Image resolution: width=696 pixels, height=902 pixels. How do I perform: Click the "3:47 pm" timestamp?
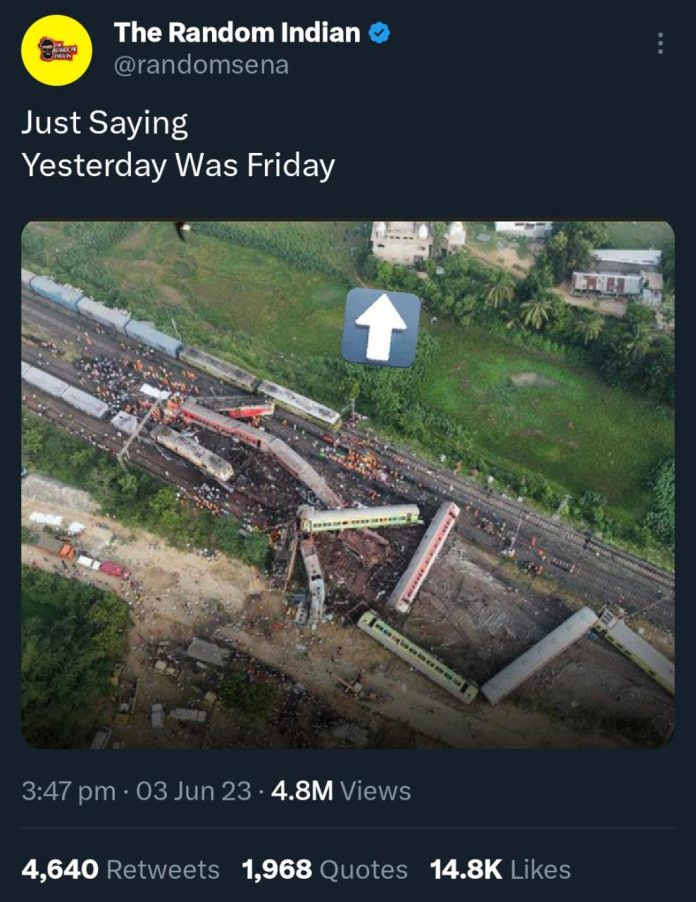pyautogui.click(x=69, y=791)
